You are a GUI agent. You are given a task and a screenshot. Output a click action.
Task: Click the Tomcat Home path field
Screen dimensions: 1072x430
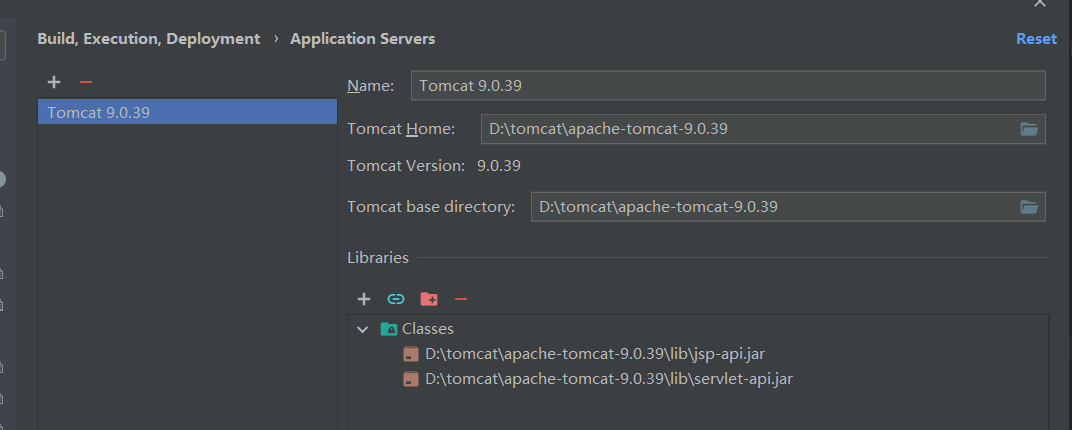point(745,129)
